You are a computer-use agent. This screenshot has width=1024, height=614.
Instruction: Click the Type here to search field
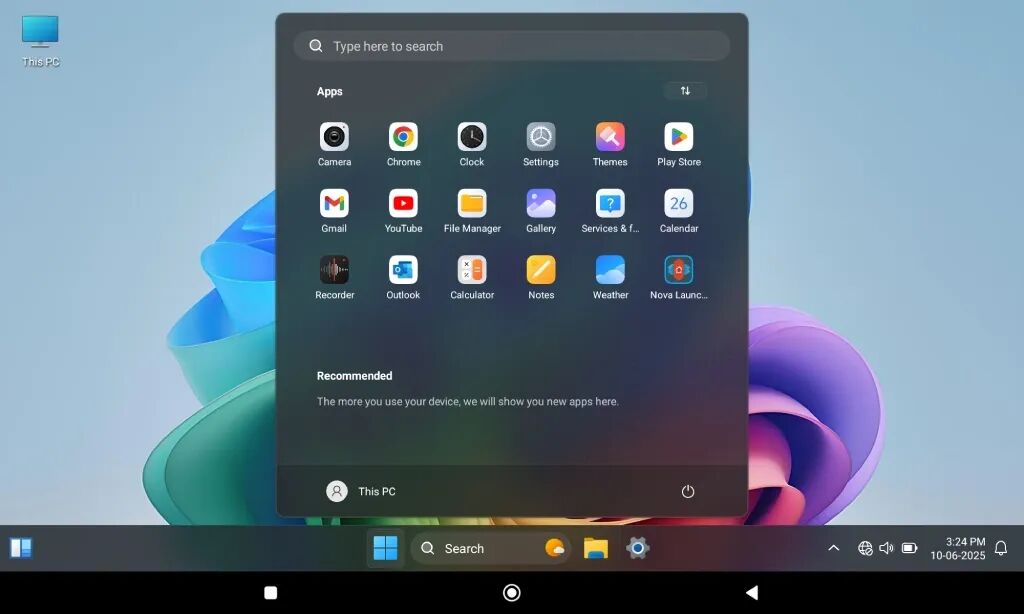point(512,46)
